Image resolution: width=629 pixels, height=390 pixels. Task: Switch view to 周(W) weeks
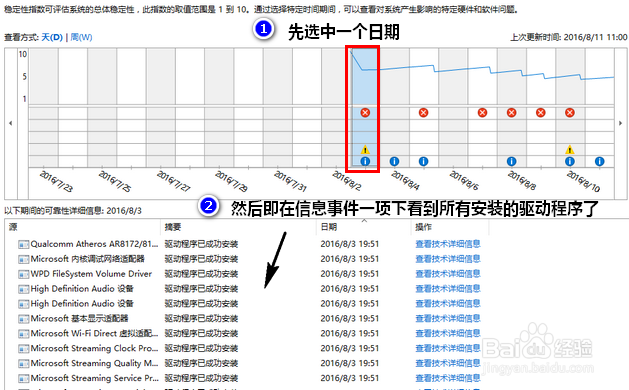pyautogui.click(x=81, y=37)
